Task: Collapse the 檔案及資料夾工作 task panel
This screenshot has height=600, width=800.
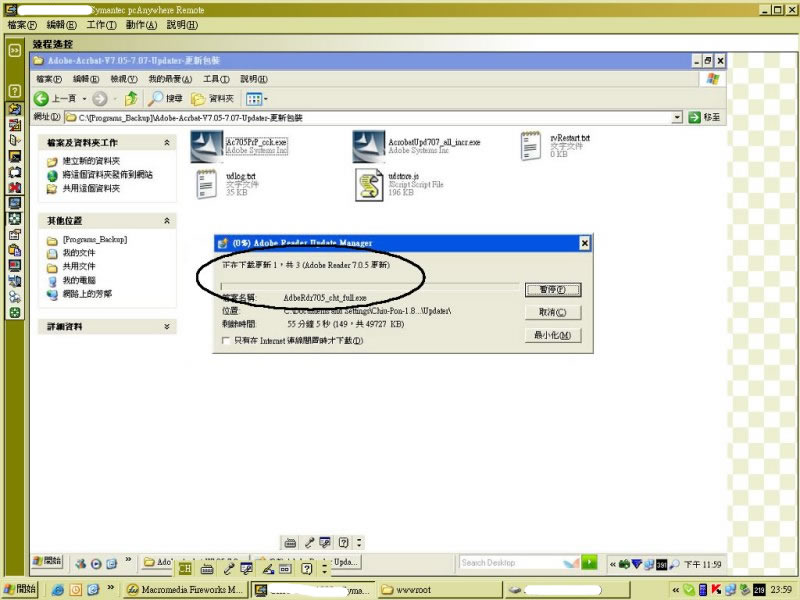Action: click(x=167, y=143)
